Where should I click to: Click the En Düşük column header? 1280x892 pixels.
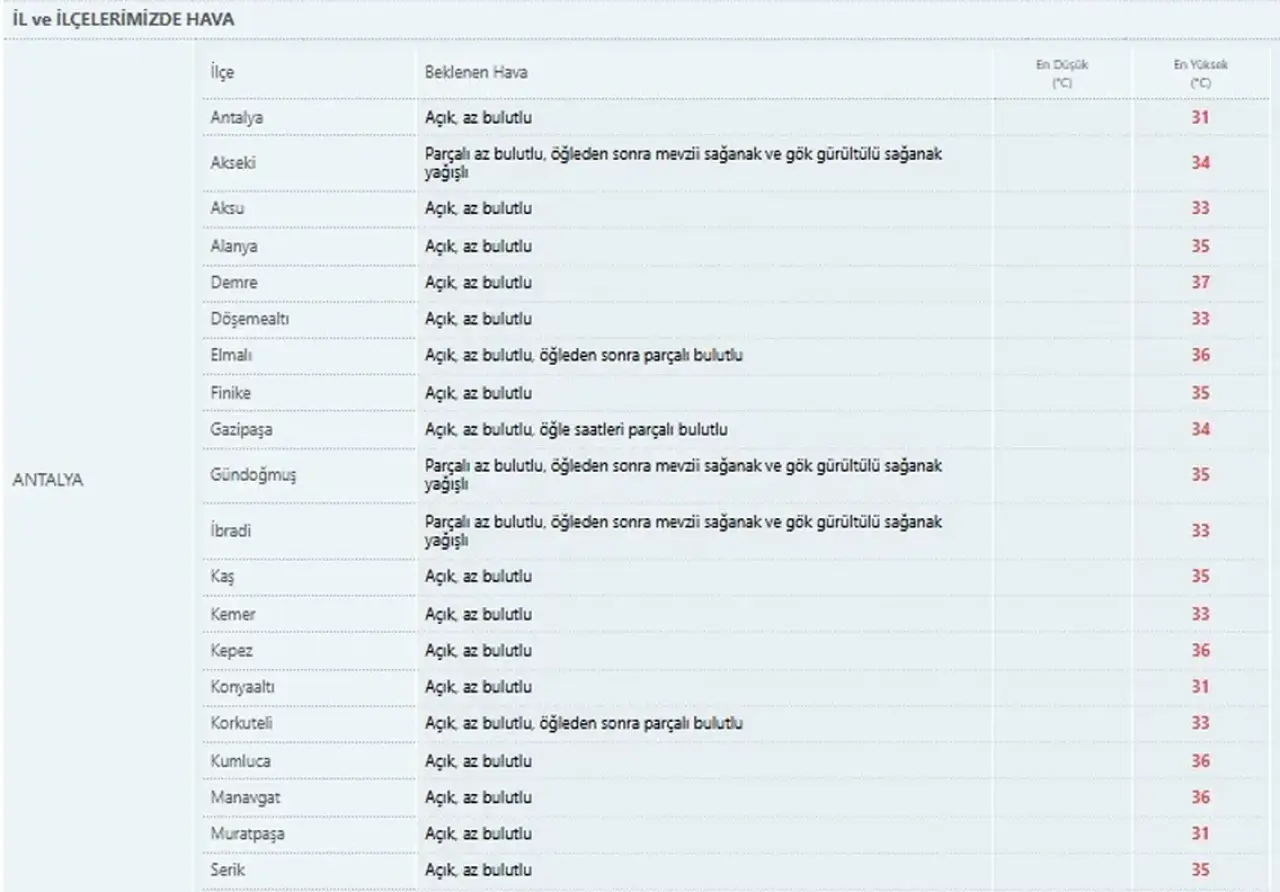tap(1061, 74)
